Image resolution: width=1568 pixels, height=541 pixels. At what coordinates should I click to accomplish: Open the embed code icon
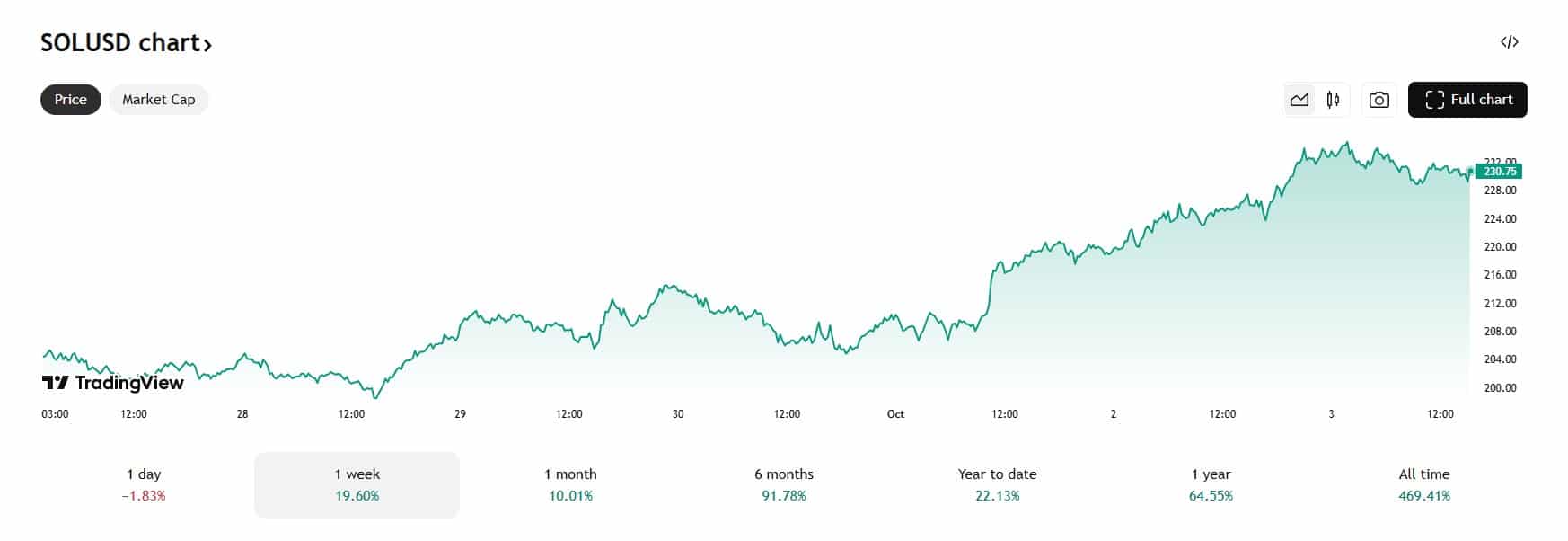coord(1509,41)
